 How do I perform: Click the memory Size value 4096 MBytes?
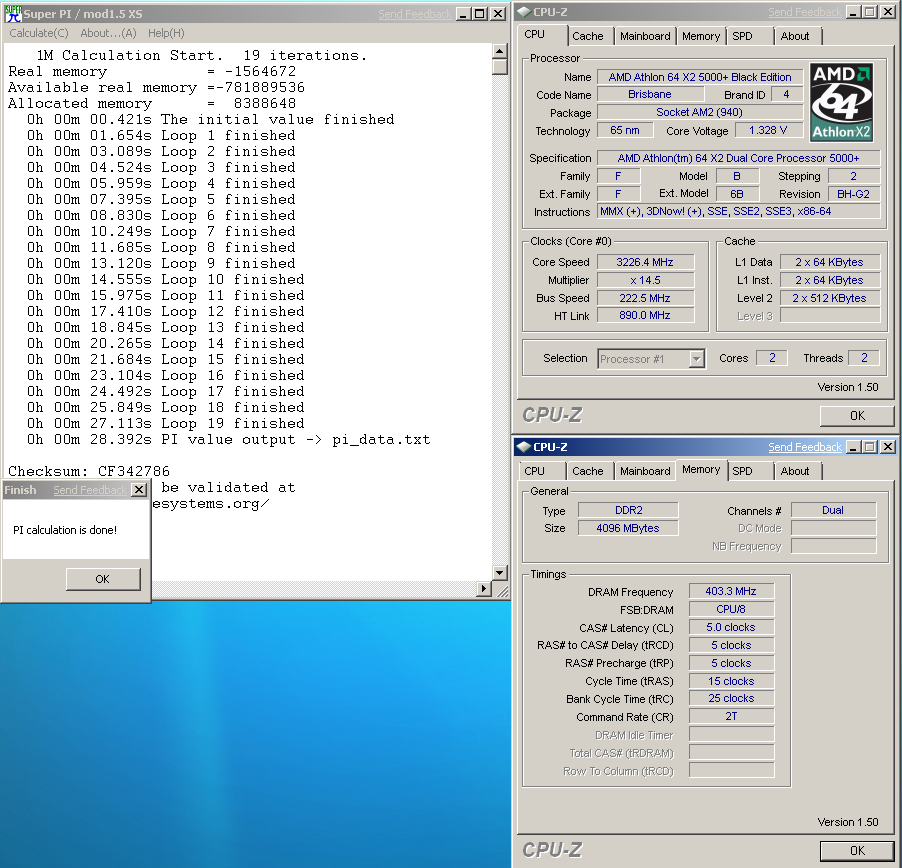click(628, 528)
